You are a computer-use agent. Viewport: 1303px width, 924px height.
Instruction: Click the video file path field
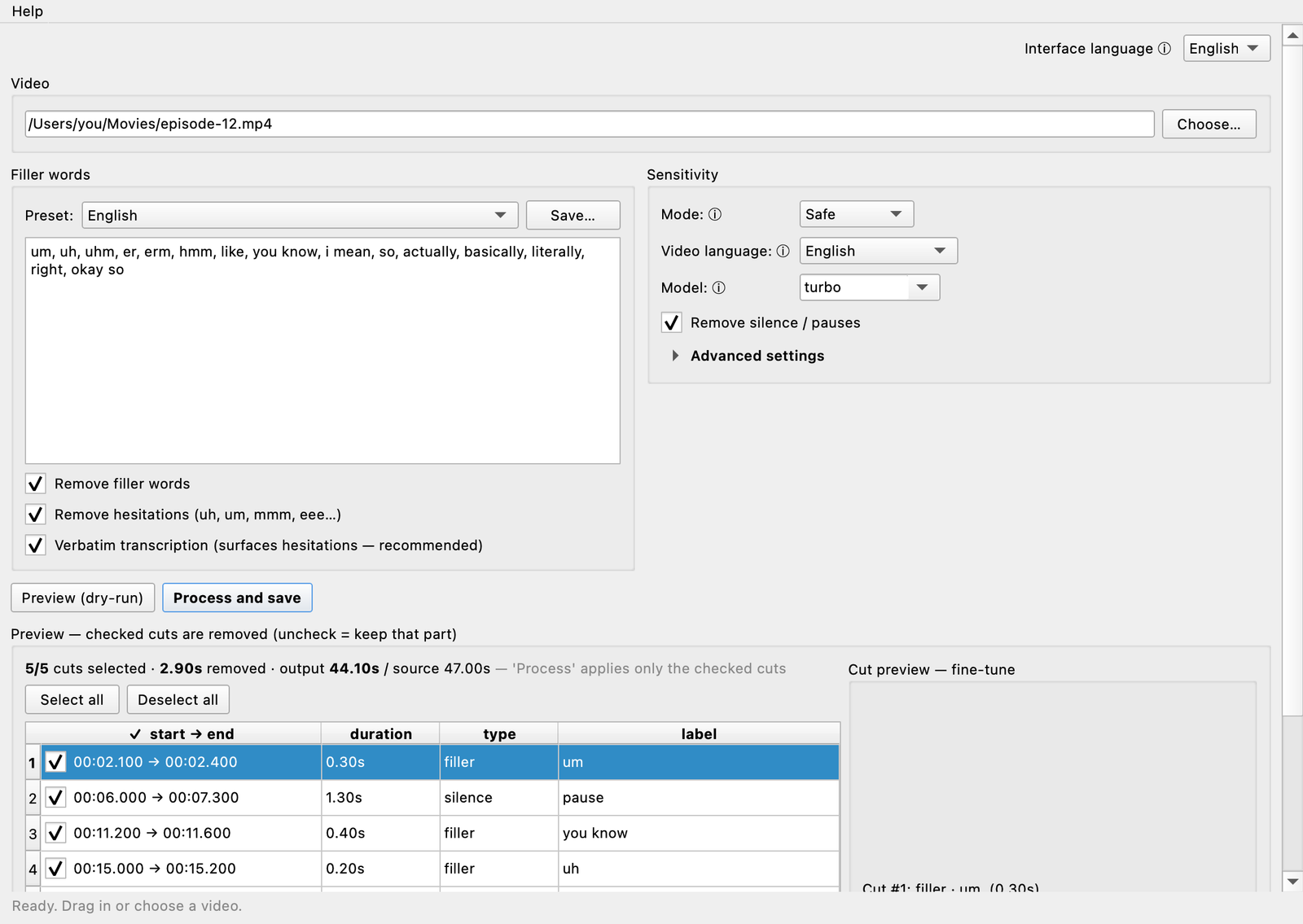pos(590,124)
